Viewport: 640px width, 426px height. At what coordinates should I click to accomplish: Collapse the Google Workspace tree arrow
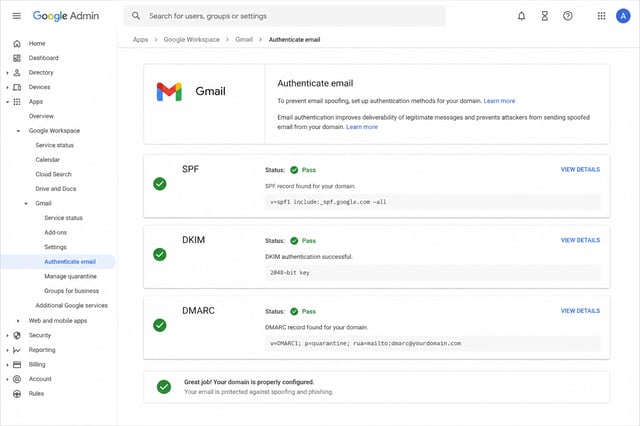coord(18,131)
